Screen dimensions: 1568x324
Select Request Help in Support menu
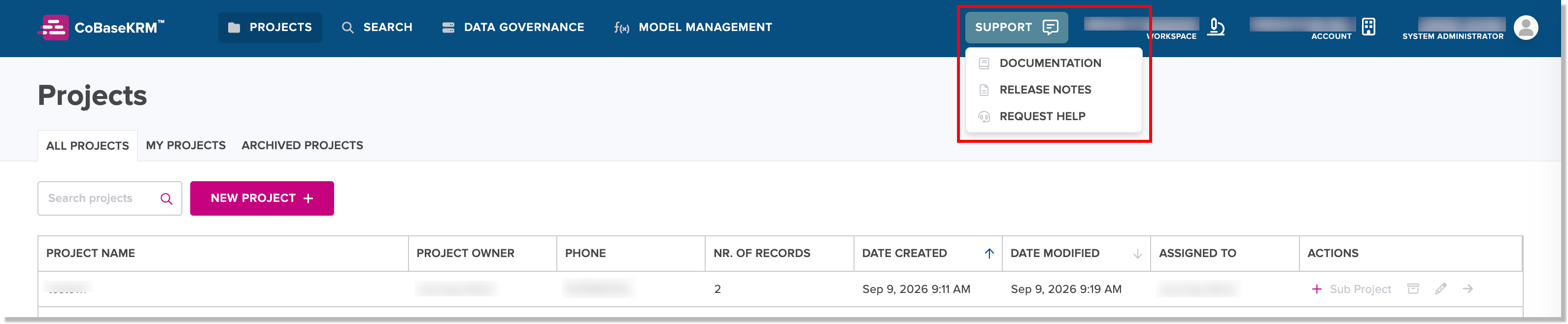1042,117
